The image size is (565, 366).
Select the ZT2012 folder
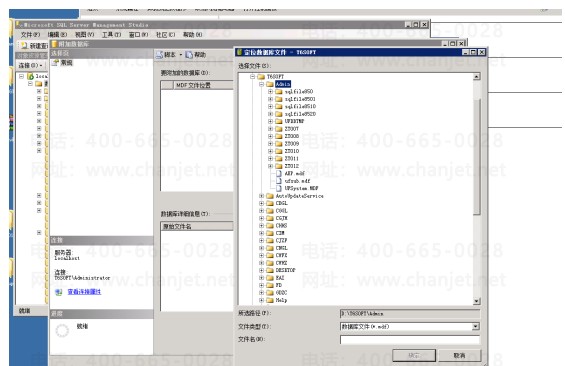click(x=292, y=166)
